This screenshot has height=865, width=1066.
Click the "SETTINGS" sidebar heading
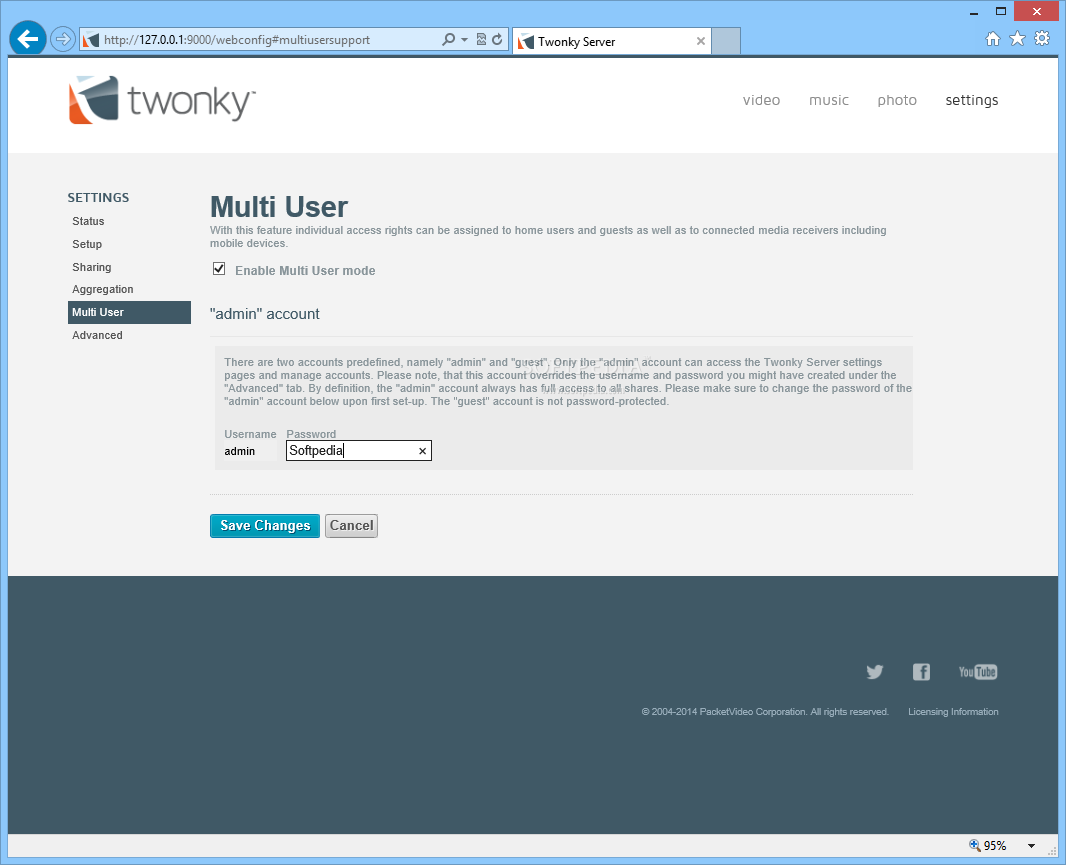tap(98, 198)
